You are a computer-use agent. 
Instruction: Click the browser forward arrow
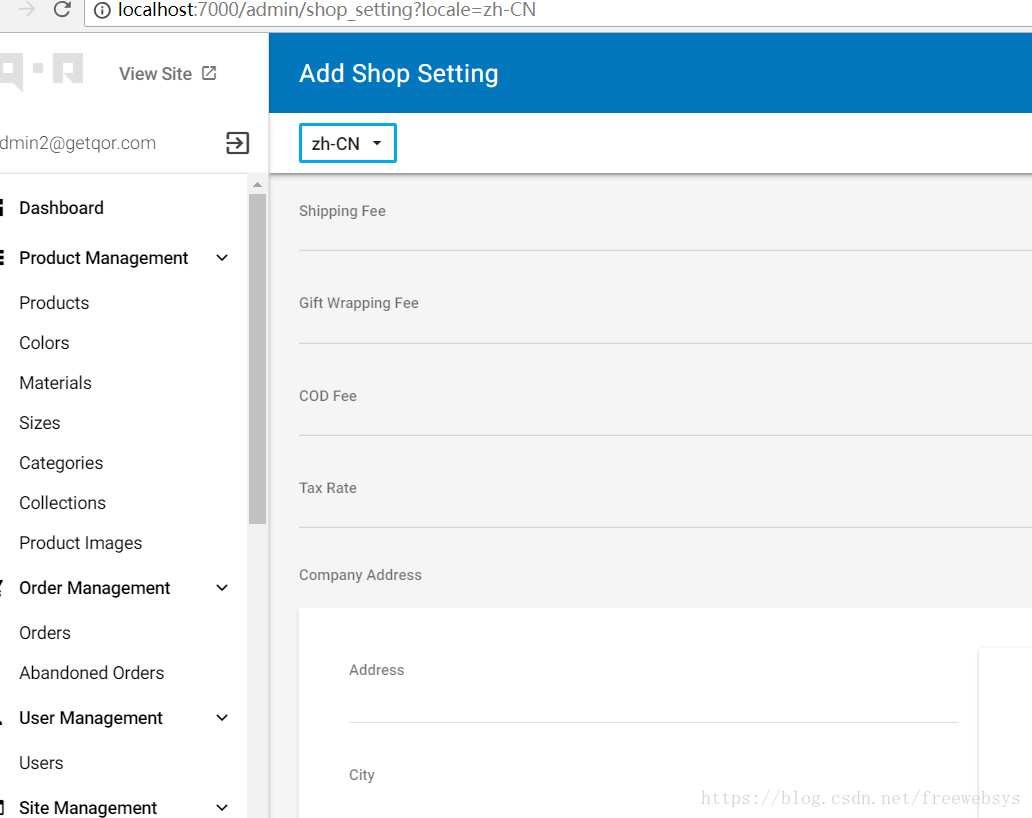(26, 9)
